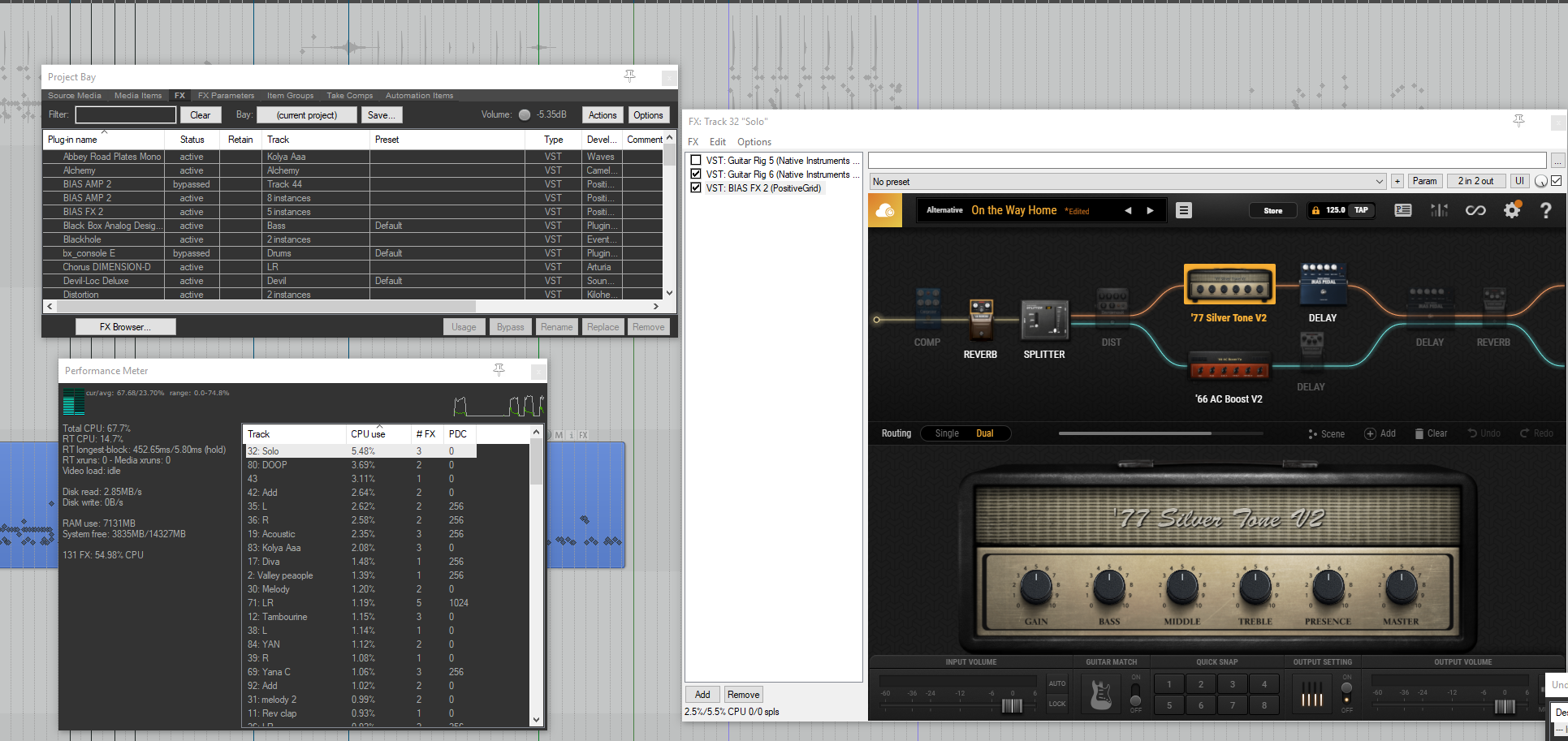
Task: Open BIAS FX settings gear
Action: (x=1512, y=210)
